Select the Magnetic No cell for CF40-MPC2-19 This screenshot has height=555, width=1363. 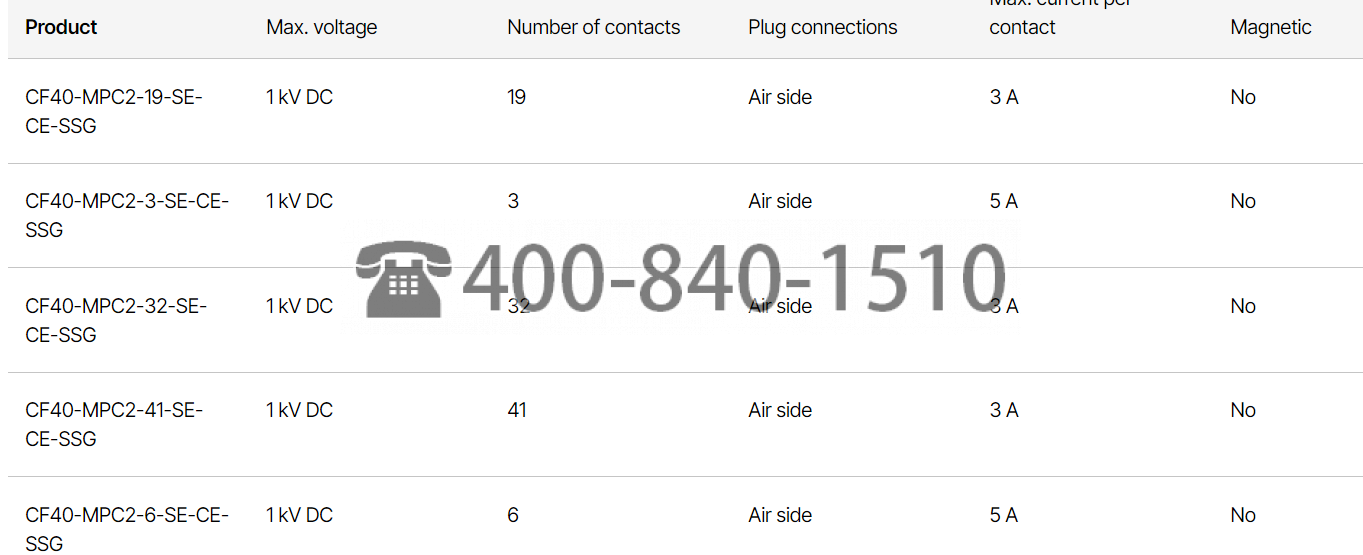(1243, 97)
